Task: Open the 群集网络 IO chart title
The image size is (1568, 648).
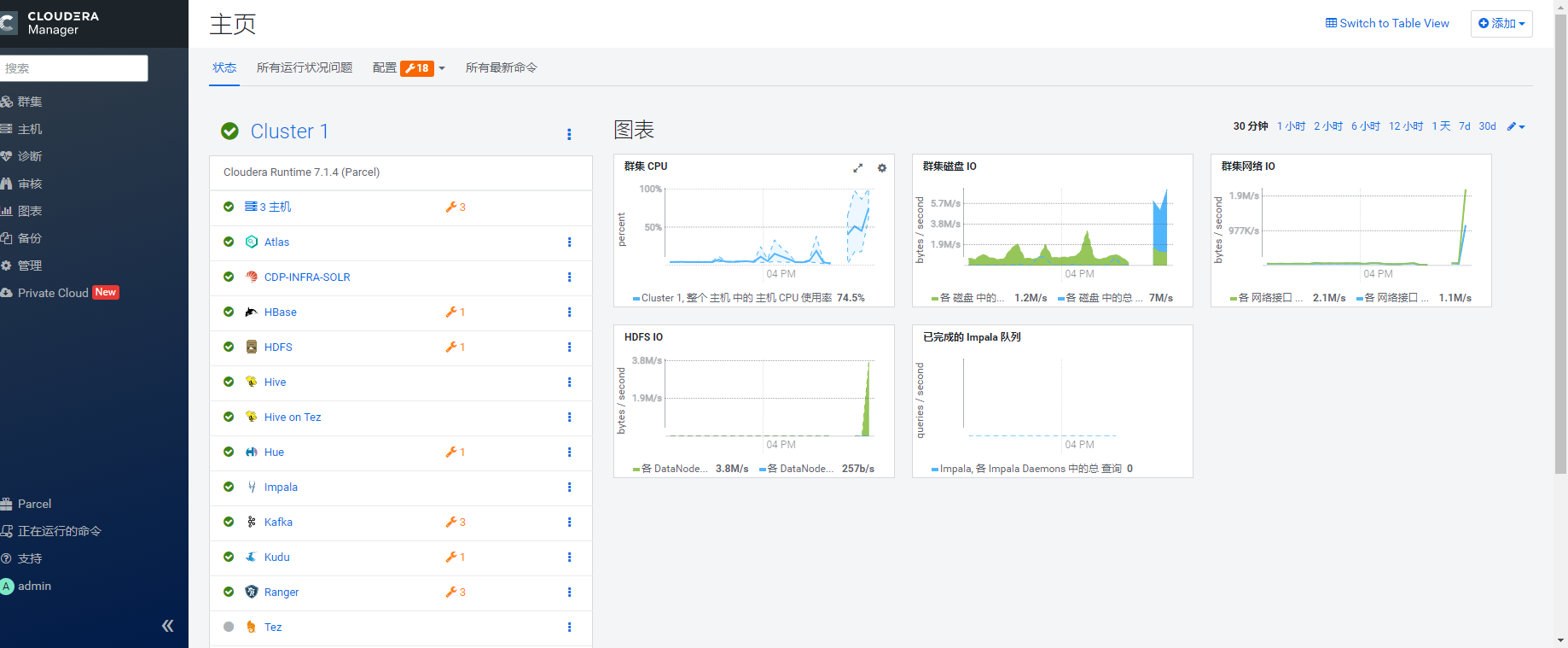Action: click(x=1248, y=166)
